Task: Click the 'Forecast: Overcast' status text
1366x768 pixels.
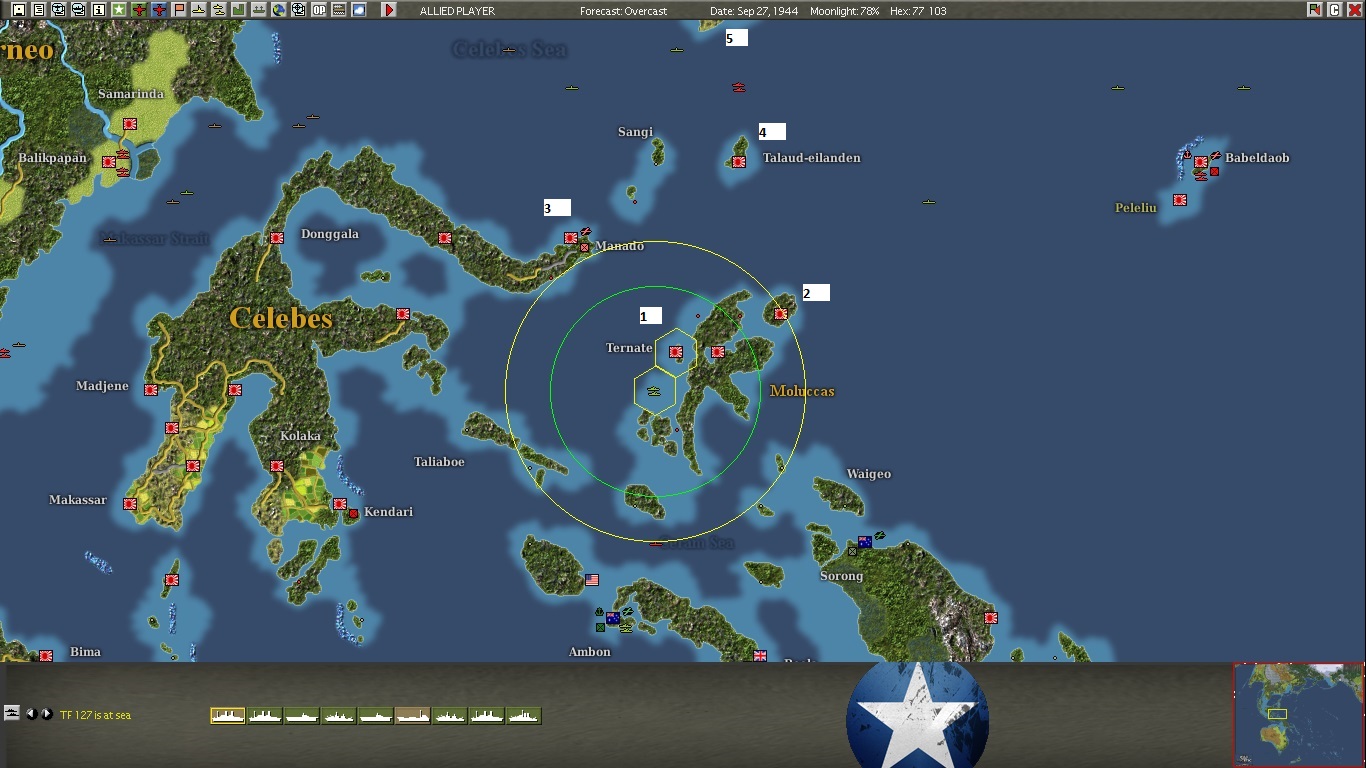Action: coord(624,11)
